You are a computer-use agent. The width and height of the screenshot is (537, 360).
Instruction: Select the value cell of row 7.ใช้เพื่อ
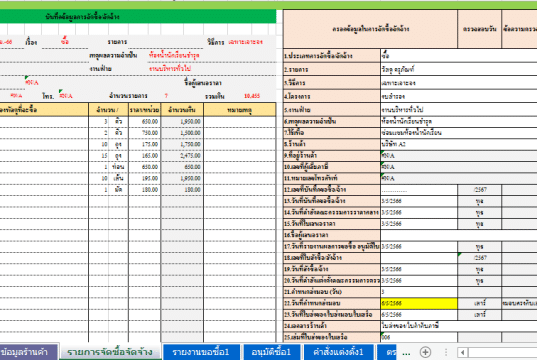coord(459,133)
